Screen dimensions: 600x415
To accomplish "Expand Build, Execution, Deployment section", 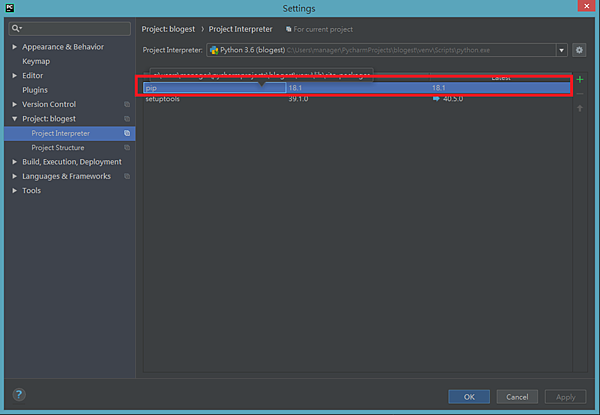I will click(15, 162).
